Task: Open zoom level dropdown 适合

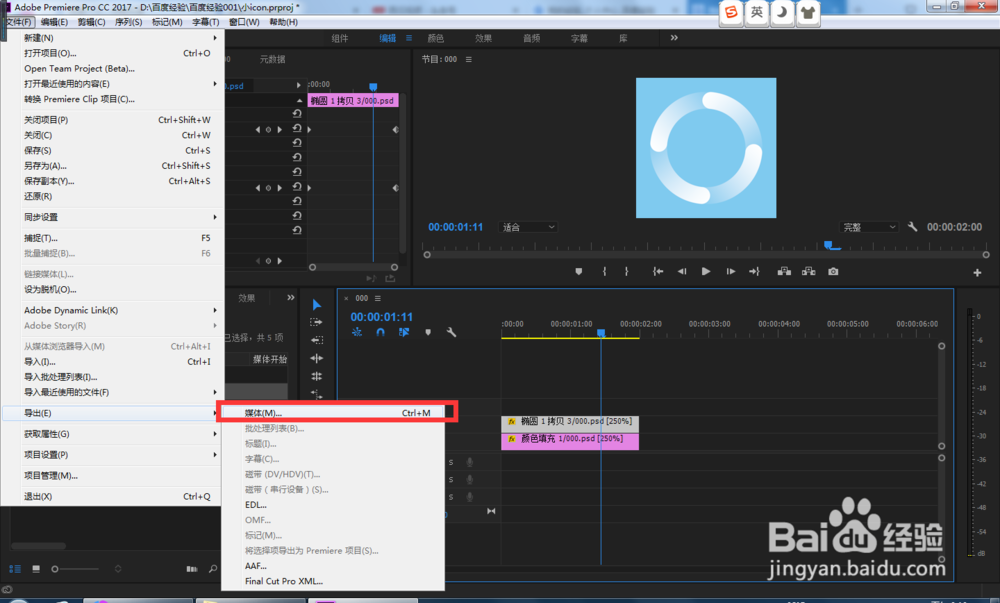Action: (x=528, y=227)
